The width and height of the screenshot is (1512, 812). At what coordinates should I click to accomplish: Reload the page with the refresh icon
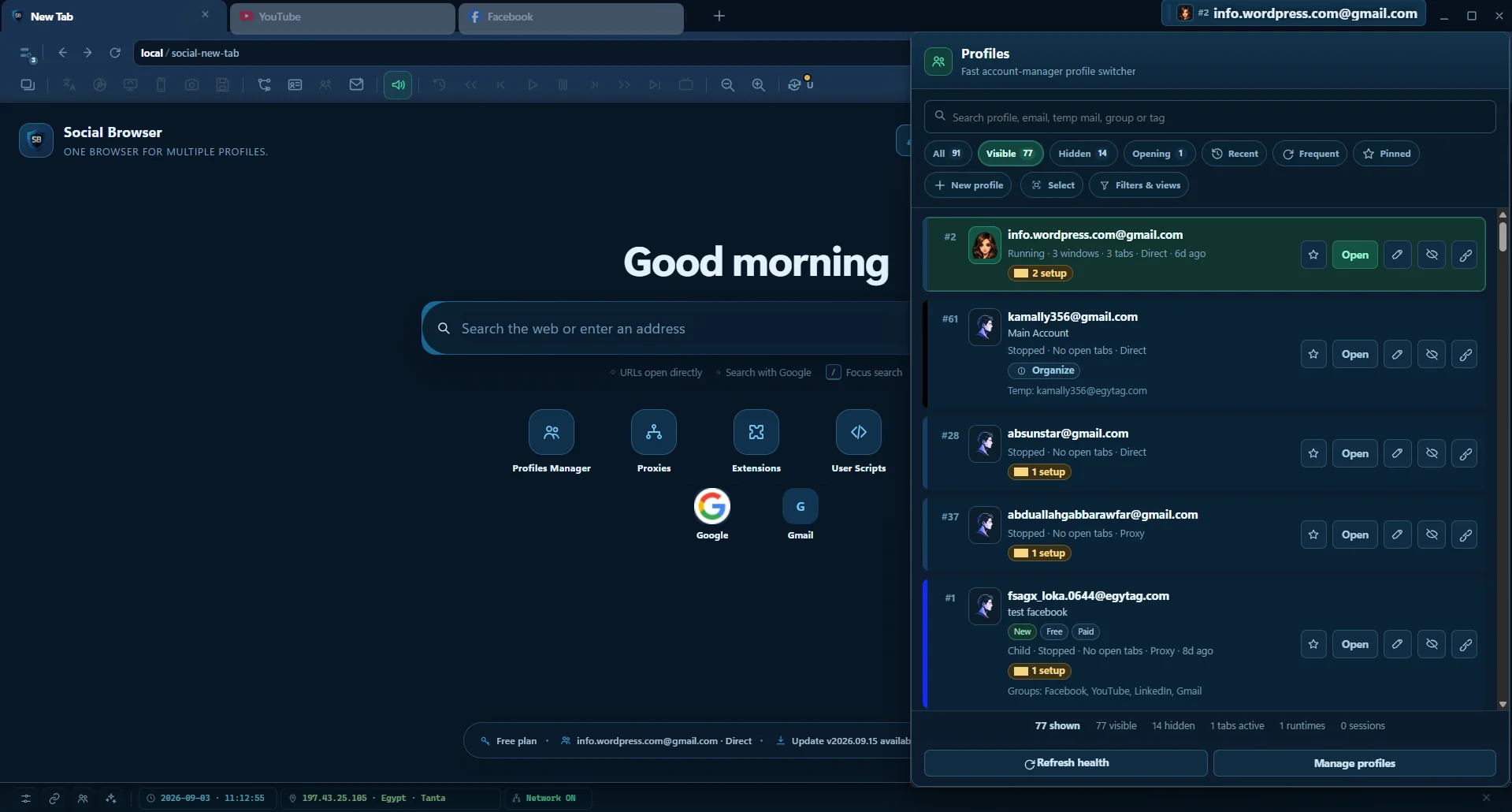[x=115, y=53]
